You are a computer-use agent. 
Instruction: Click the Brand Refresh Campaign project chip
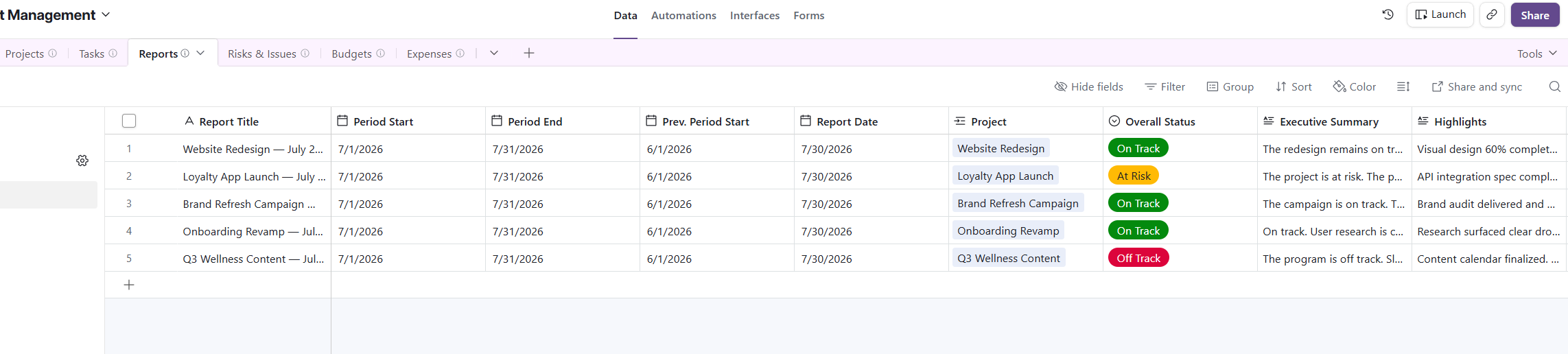1018,203
